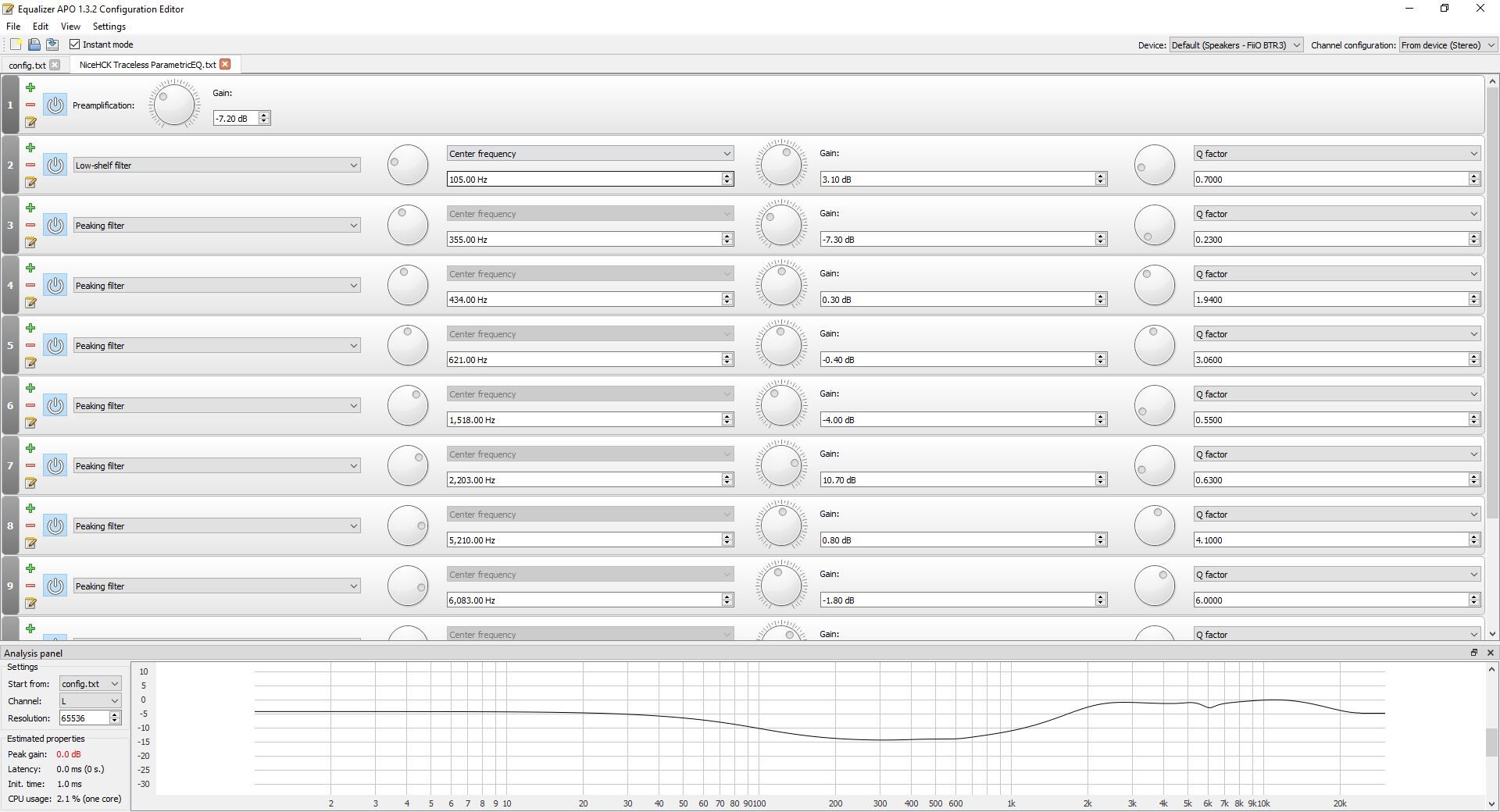
Task: Remove the 2,203 Hz filter in row 7
Action: coord(30,465)
